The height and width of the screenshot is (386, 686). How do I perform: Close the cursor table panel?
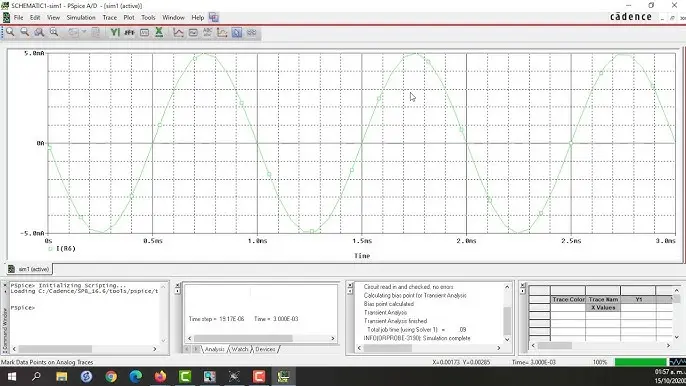click(522, 286)
